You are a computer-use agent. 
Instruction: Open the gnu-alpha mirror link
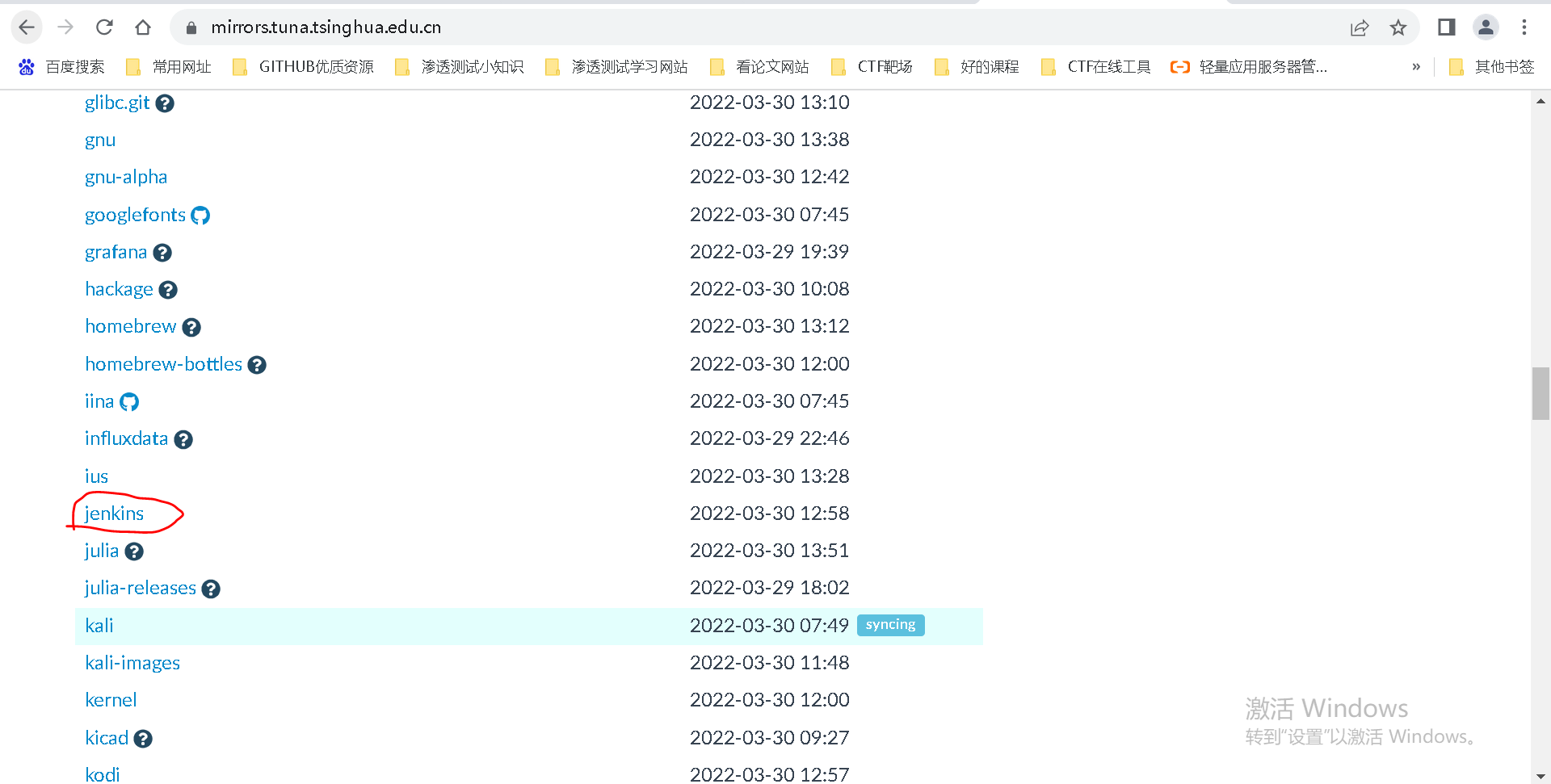[126, 177]
